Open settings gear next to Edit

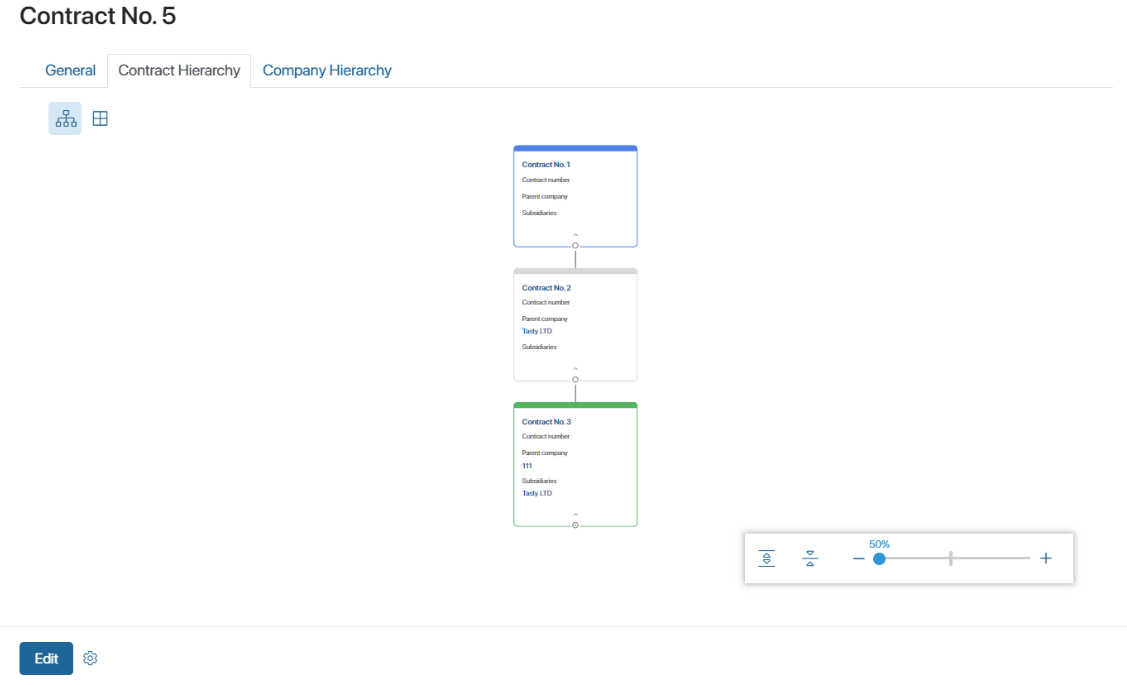point(90,658)
